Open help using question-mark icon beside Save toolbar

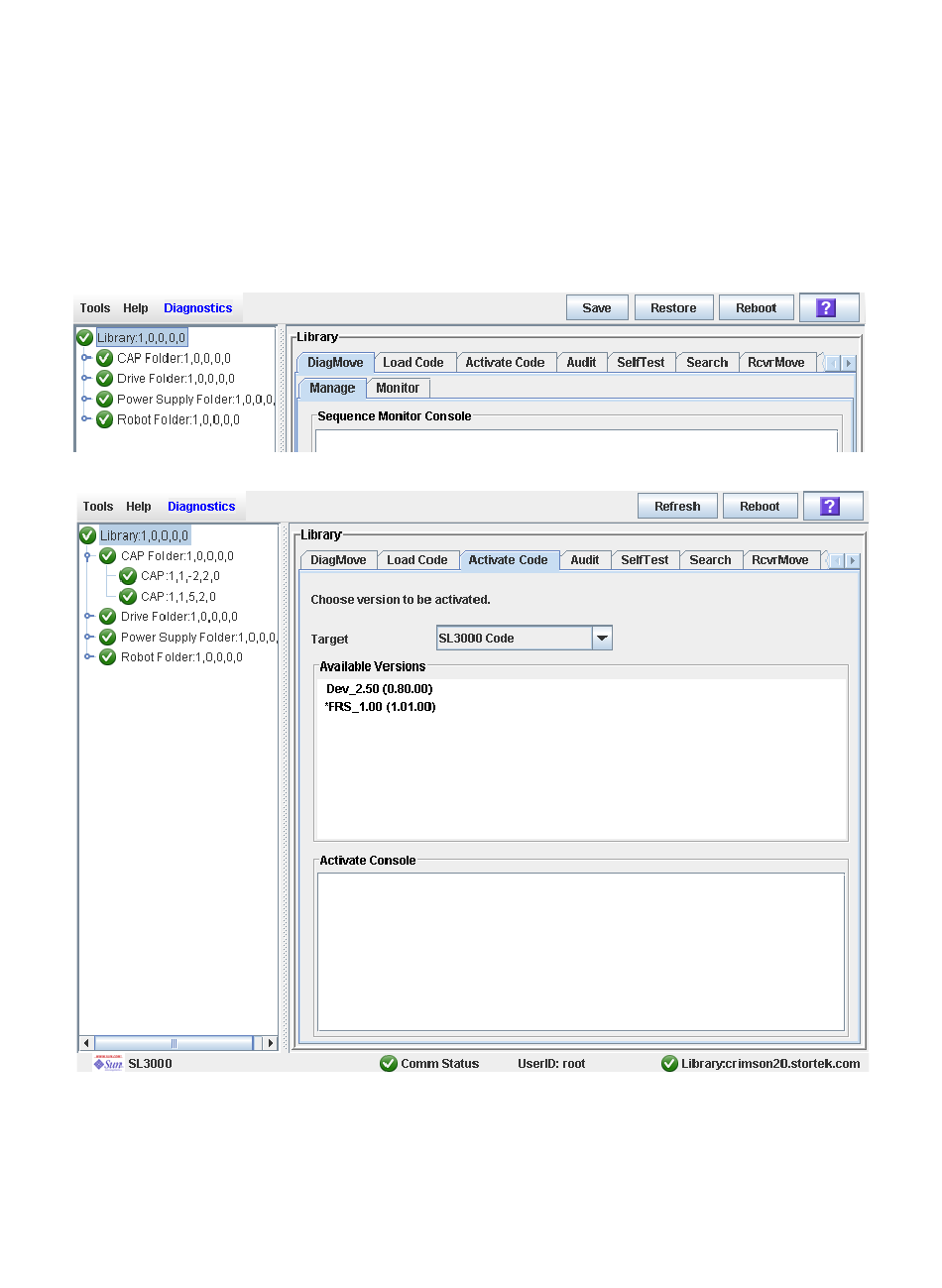(x=826, y=308)
